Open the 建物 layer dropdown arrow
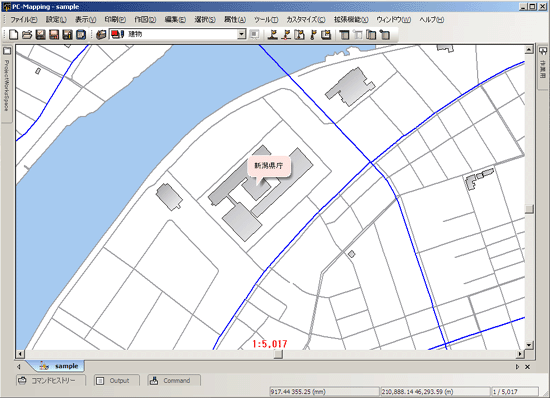Viewport: 550px width, 398px height. [242, 34]
